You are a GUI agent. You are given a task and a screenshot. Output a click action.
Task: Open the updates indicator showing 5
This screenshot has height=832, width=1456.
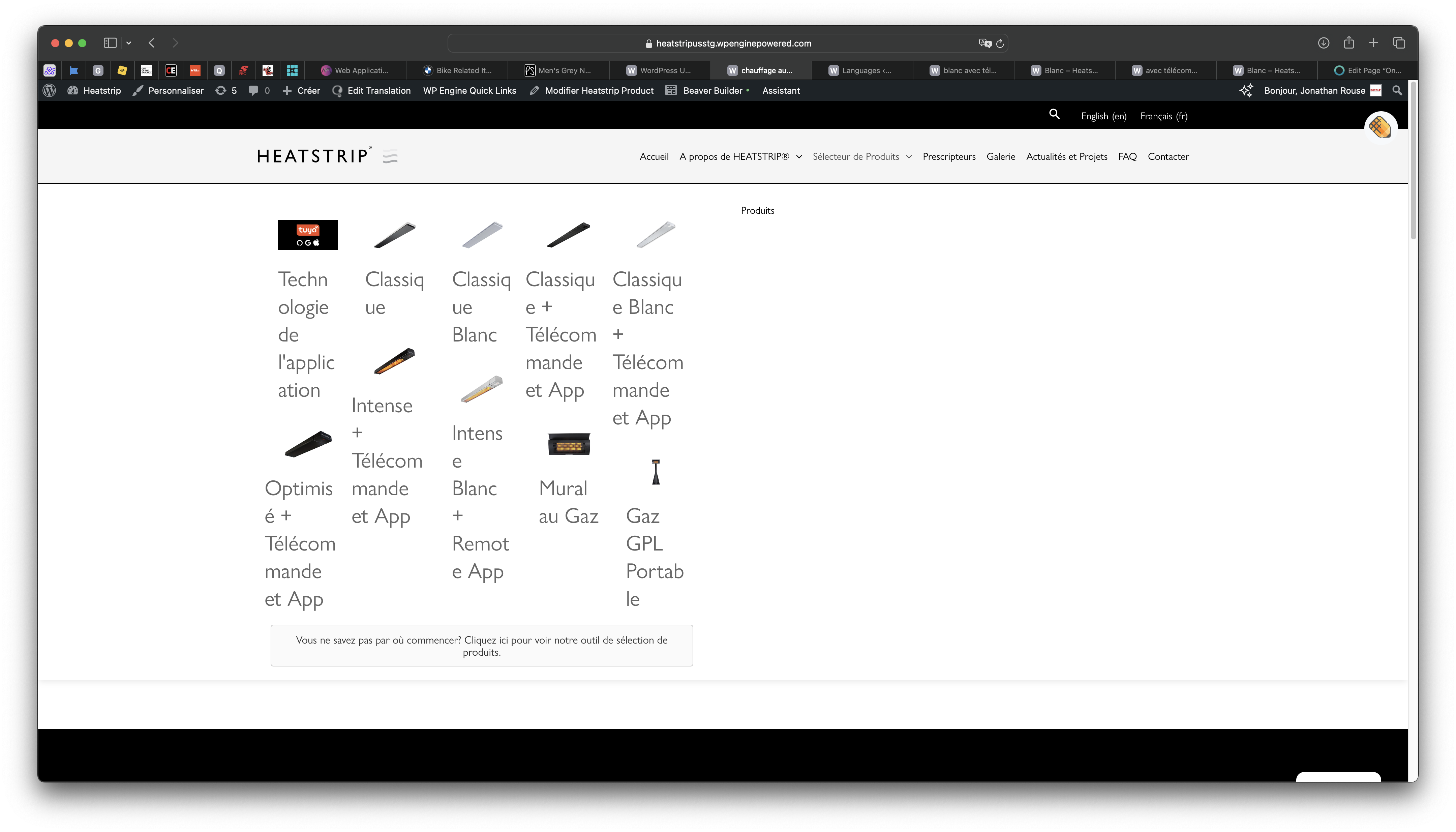[225, 90]
